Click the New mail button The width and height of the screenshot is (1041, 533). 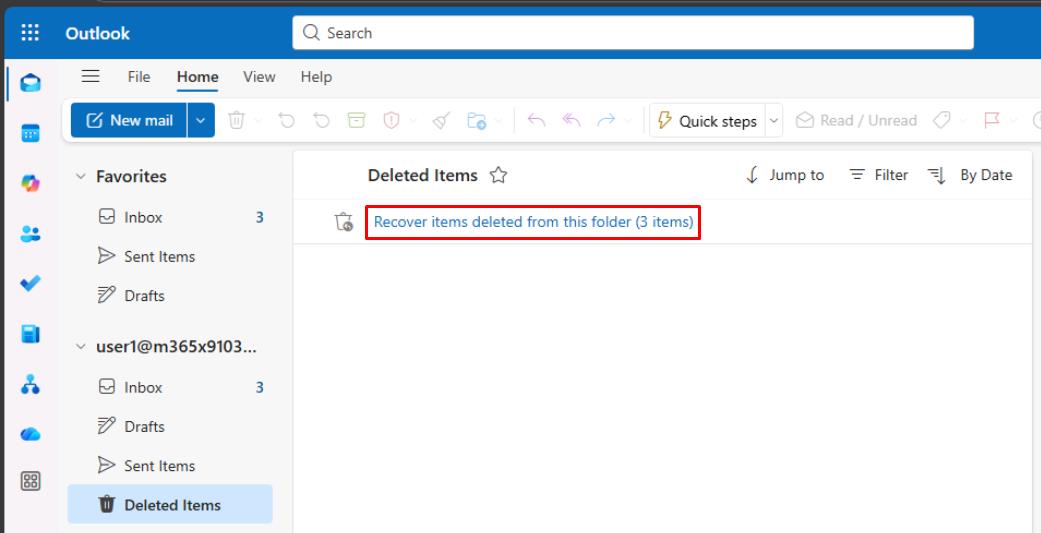pyautogui.click(x=129, y=121)
